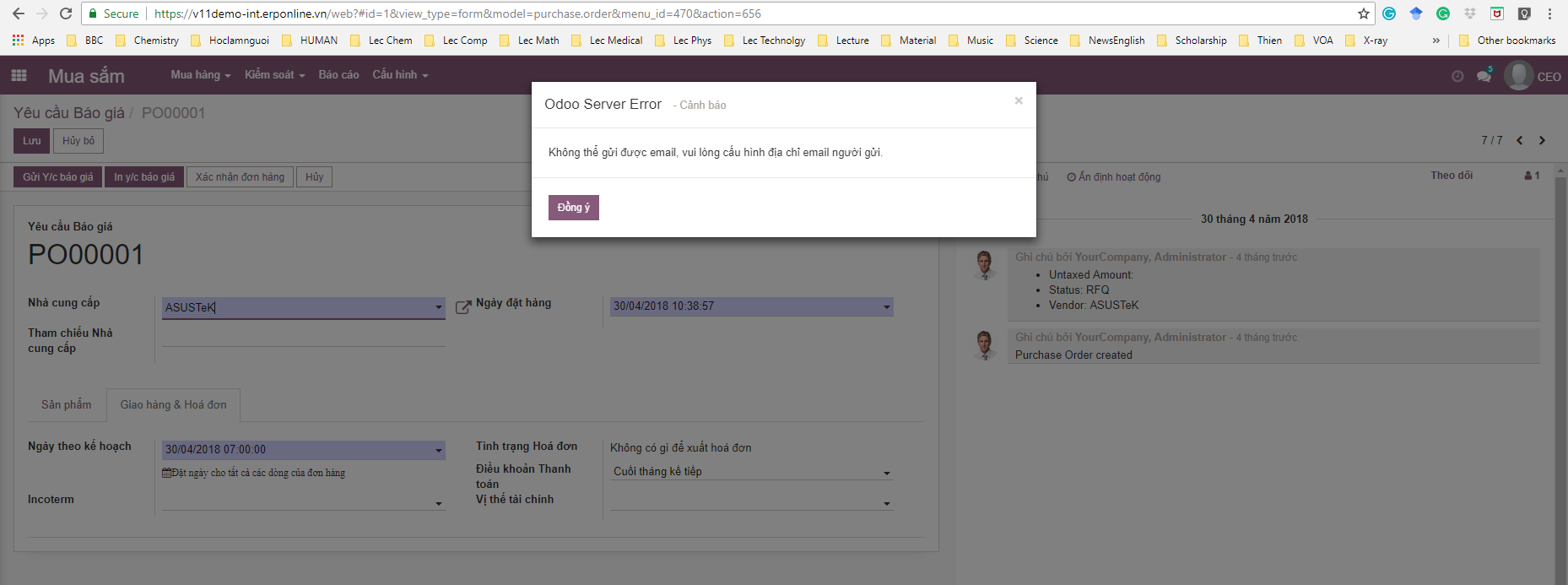Close the Odoo Server Error dialog
Screen dimensions: 1568x585
coord(1019,100)
